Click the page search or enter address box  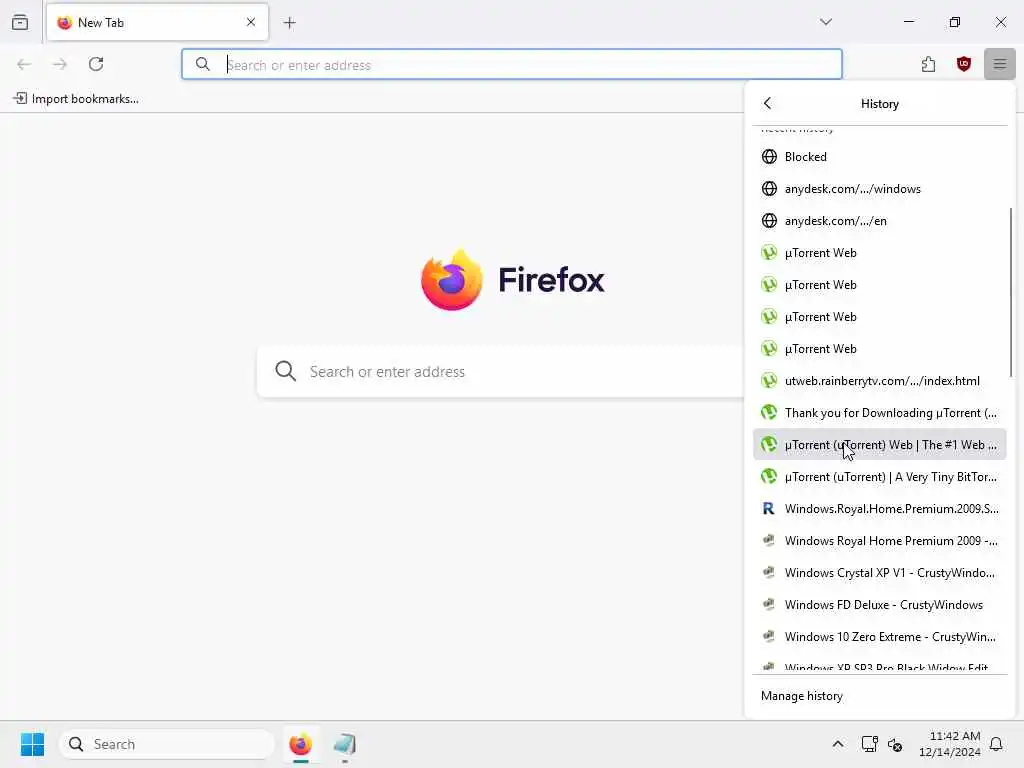500,372
